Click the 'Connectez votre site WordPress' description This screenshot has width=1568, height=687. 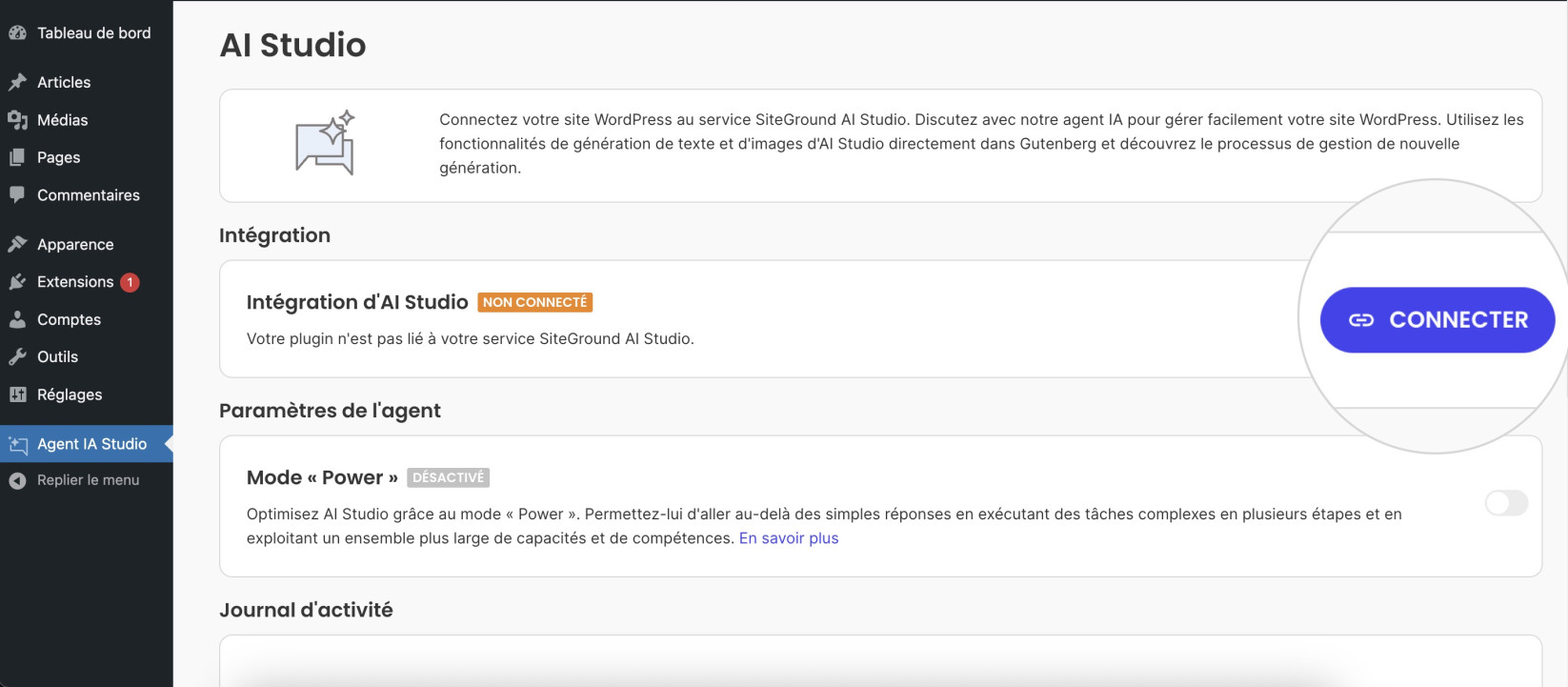(981, 144)
